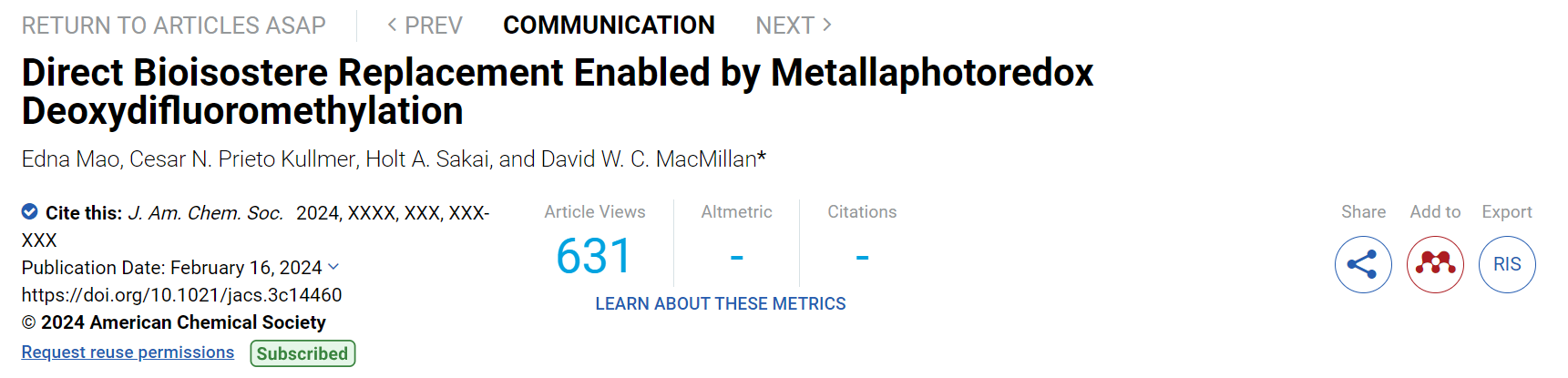The width and height of the screenshot is (1568, 378).
Task: Export citation via RIS button
Action: 1507,264
